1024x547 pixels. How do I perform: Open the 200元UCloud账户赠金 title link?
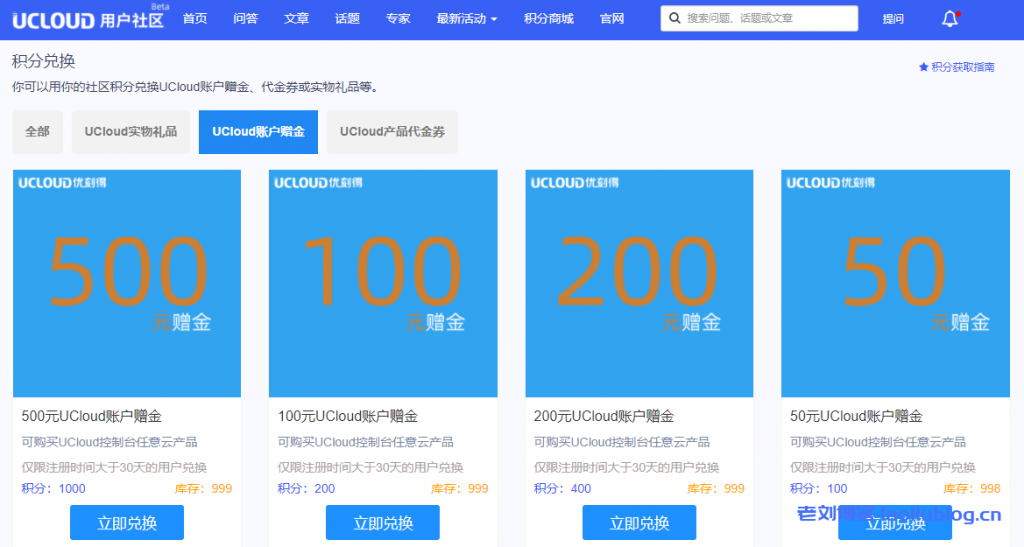[x=603, y=416]
